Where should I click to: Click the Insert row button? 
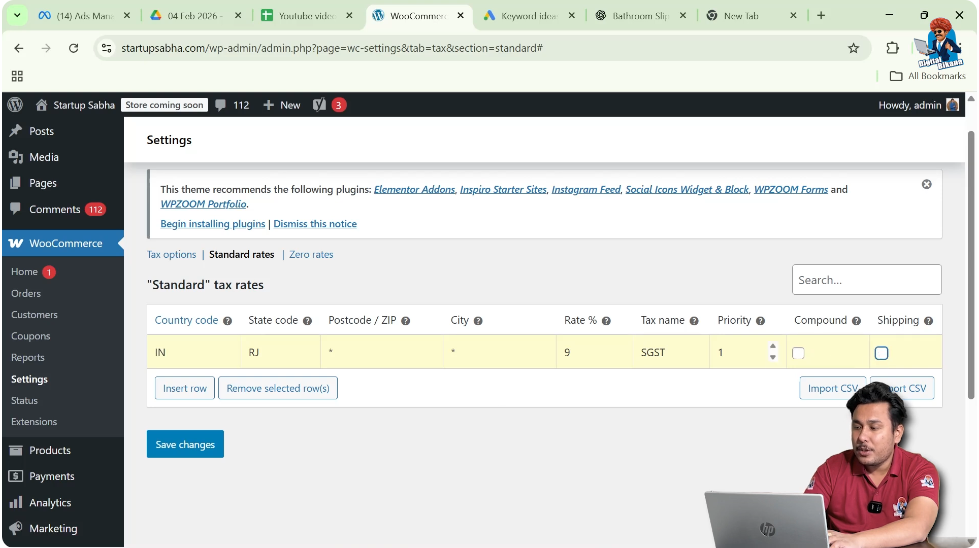[x=184, y=388]
